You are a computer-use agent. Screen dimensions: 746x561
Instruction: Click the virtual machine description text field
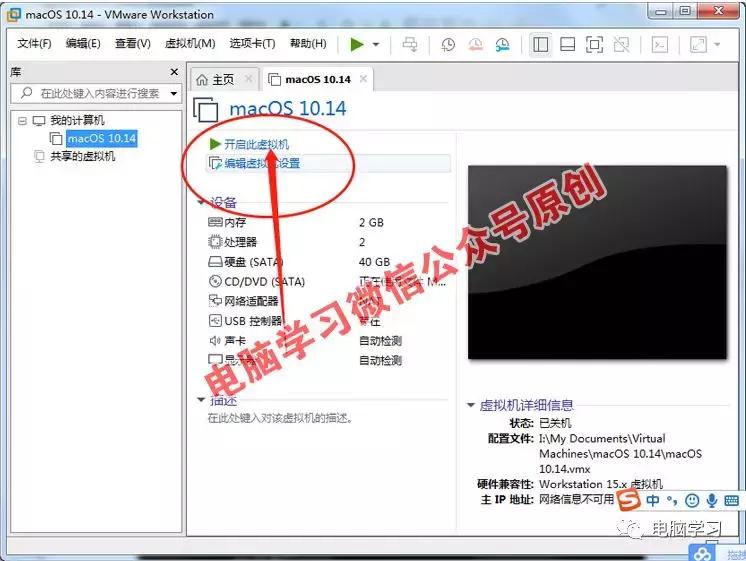click(x=280, y=418)
